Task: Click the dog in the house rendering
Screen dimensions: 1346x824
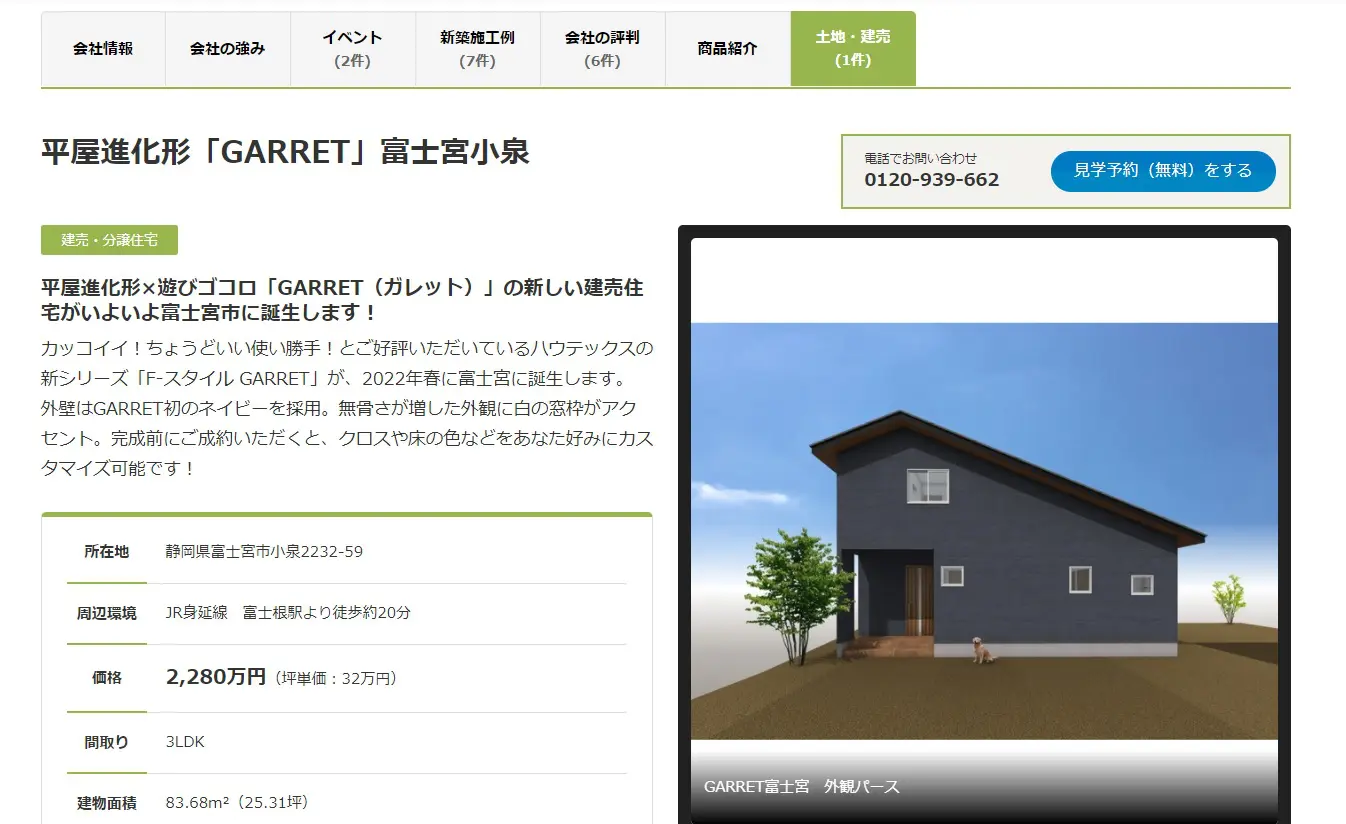Action: tap(982, 651)
